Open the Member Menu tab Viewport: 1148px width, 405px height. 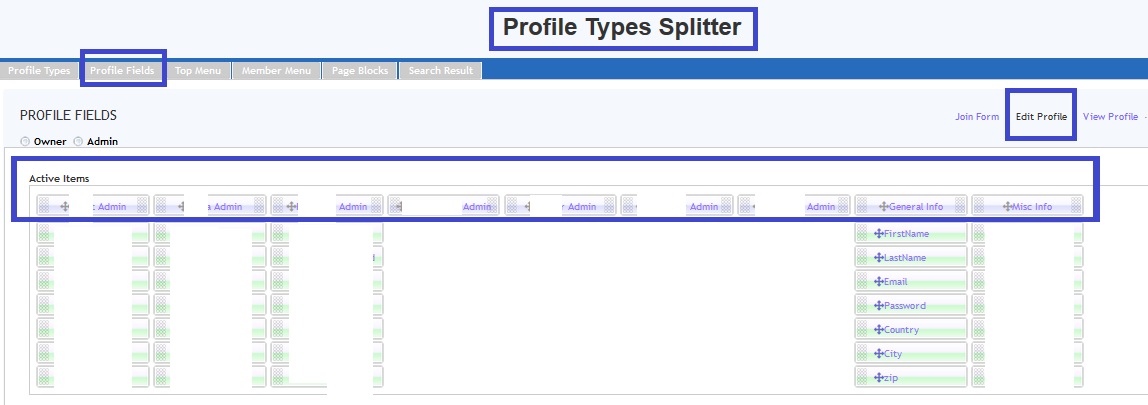click(277, 71)
